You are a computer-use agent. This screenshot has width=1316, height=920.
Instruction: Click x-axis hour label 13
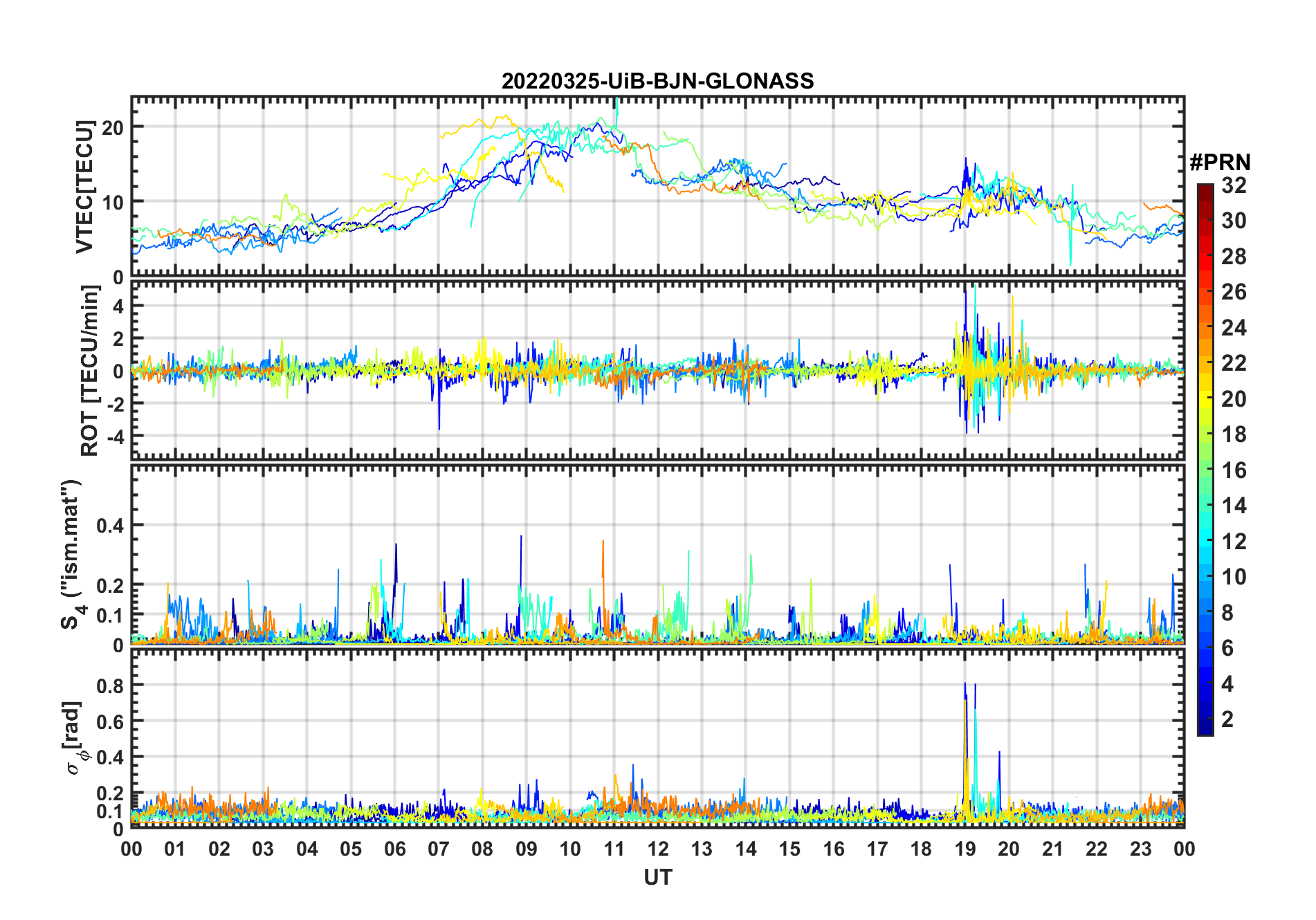click(702, 849)
